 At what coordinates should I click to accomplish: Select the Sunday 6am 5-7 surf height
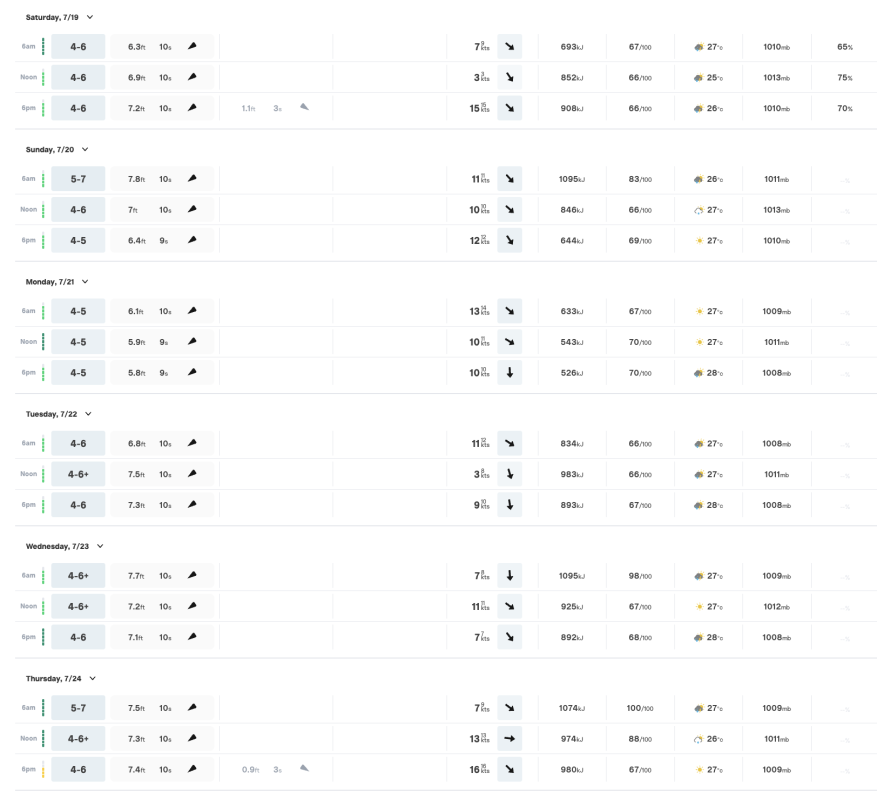(78, 179)
